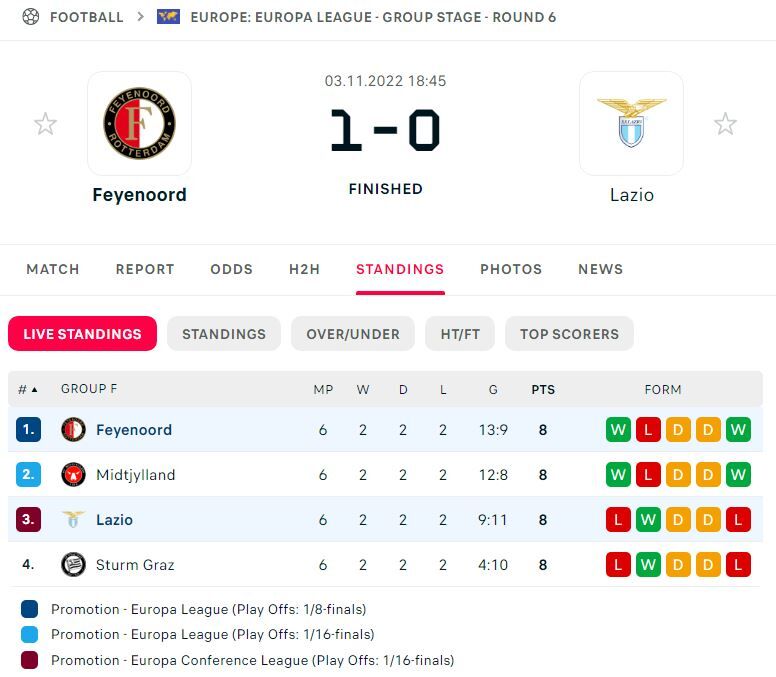Switch to the Odds tab
The image size is (776, 677).
point(232,269)
